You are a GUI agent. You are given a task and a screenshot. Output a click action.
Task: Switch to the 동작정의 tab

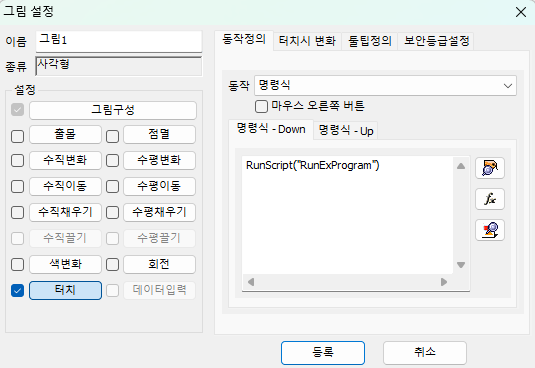(x=244, y=40)
